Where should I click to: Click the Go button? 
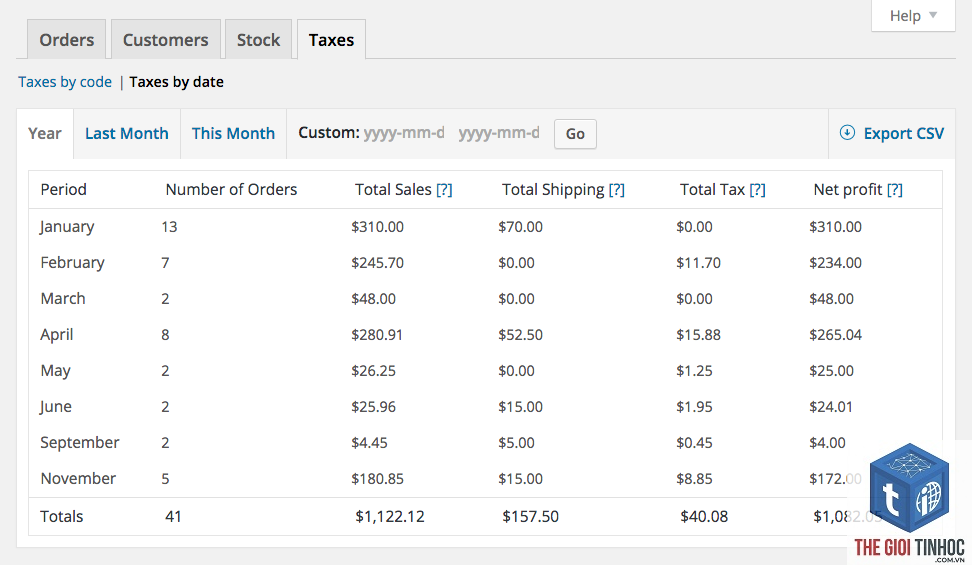[x=575, y=134]
